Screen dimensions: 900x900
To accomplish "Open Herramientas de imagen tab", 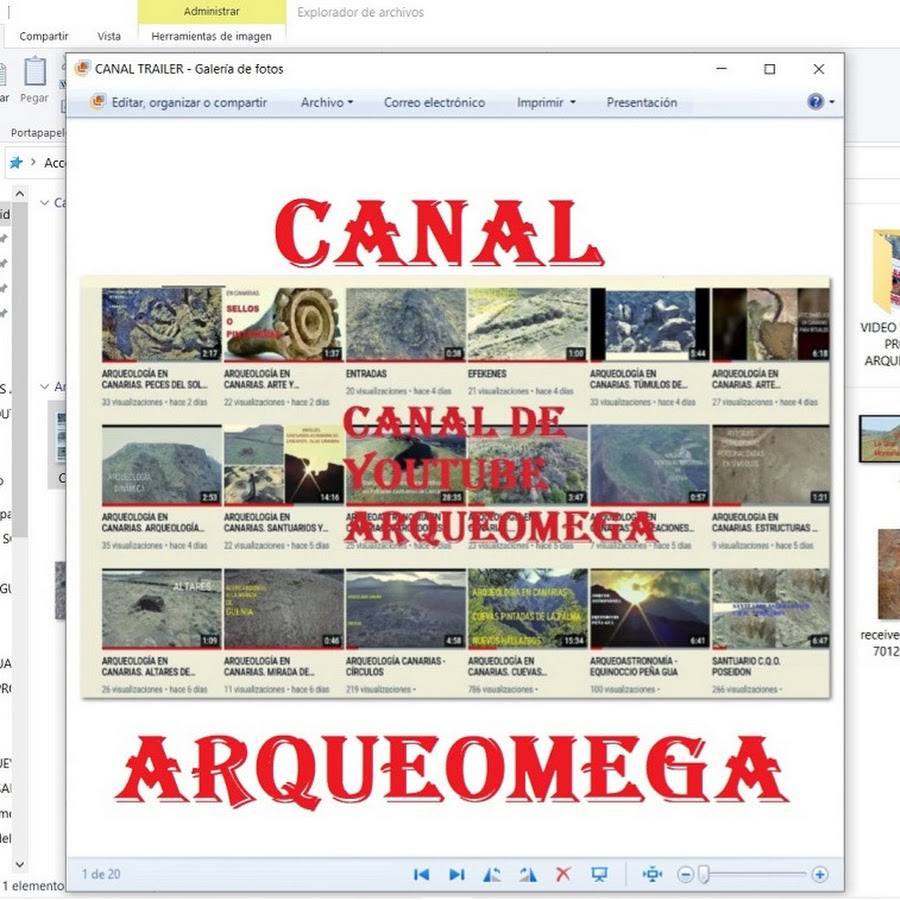I will 211,36.
